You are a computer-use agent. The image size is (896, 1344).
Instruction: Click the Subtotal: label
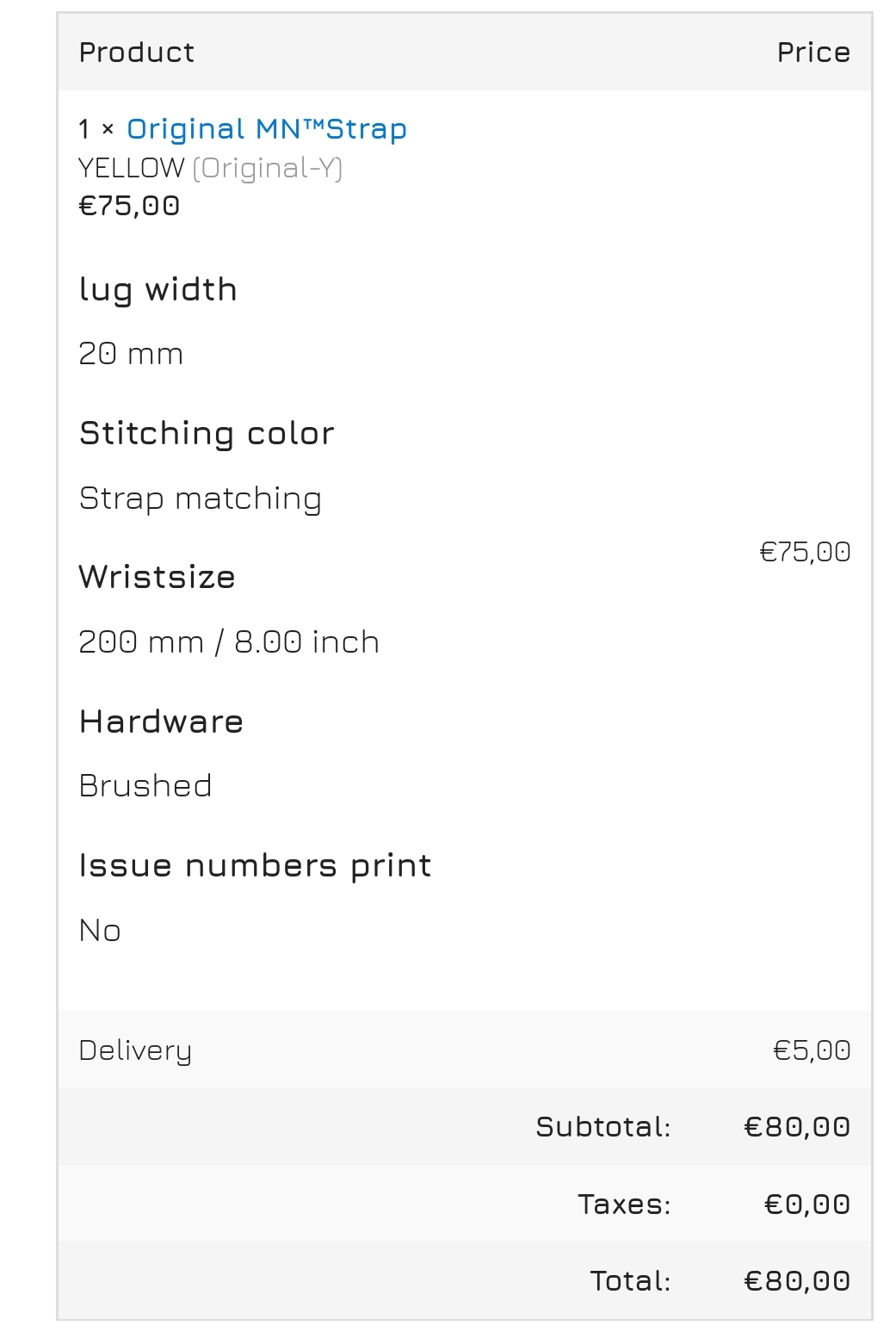603,1127
